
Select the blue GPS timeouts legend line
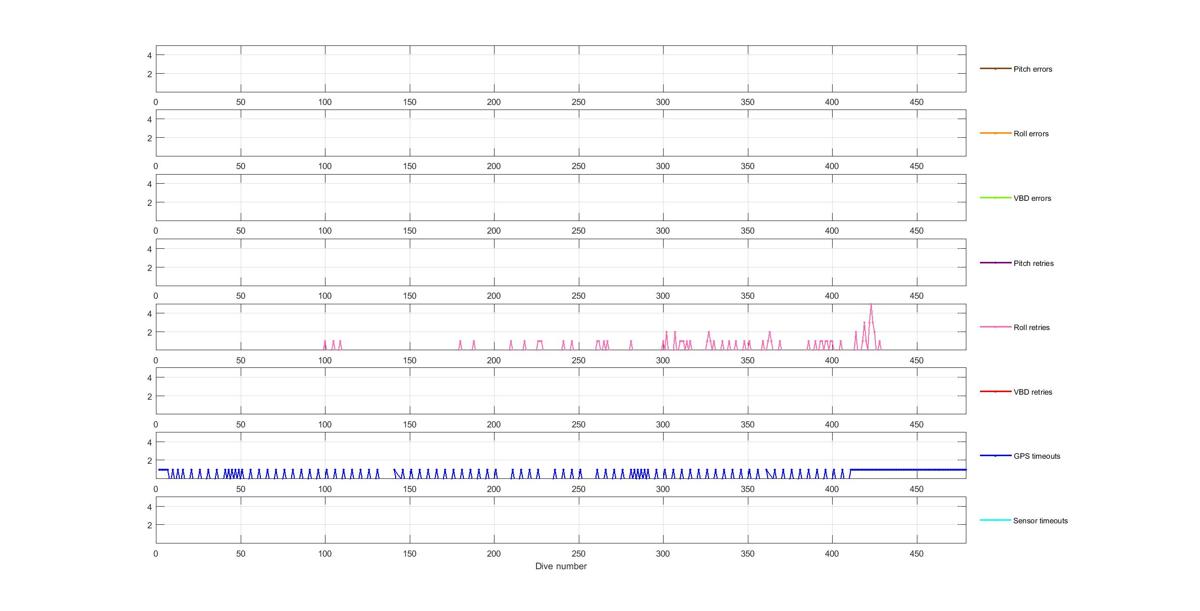[995, 456]
